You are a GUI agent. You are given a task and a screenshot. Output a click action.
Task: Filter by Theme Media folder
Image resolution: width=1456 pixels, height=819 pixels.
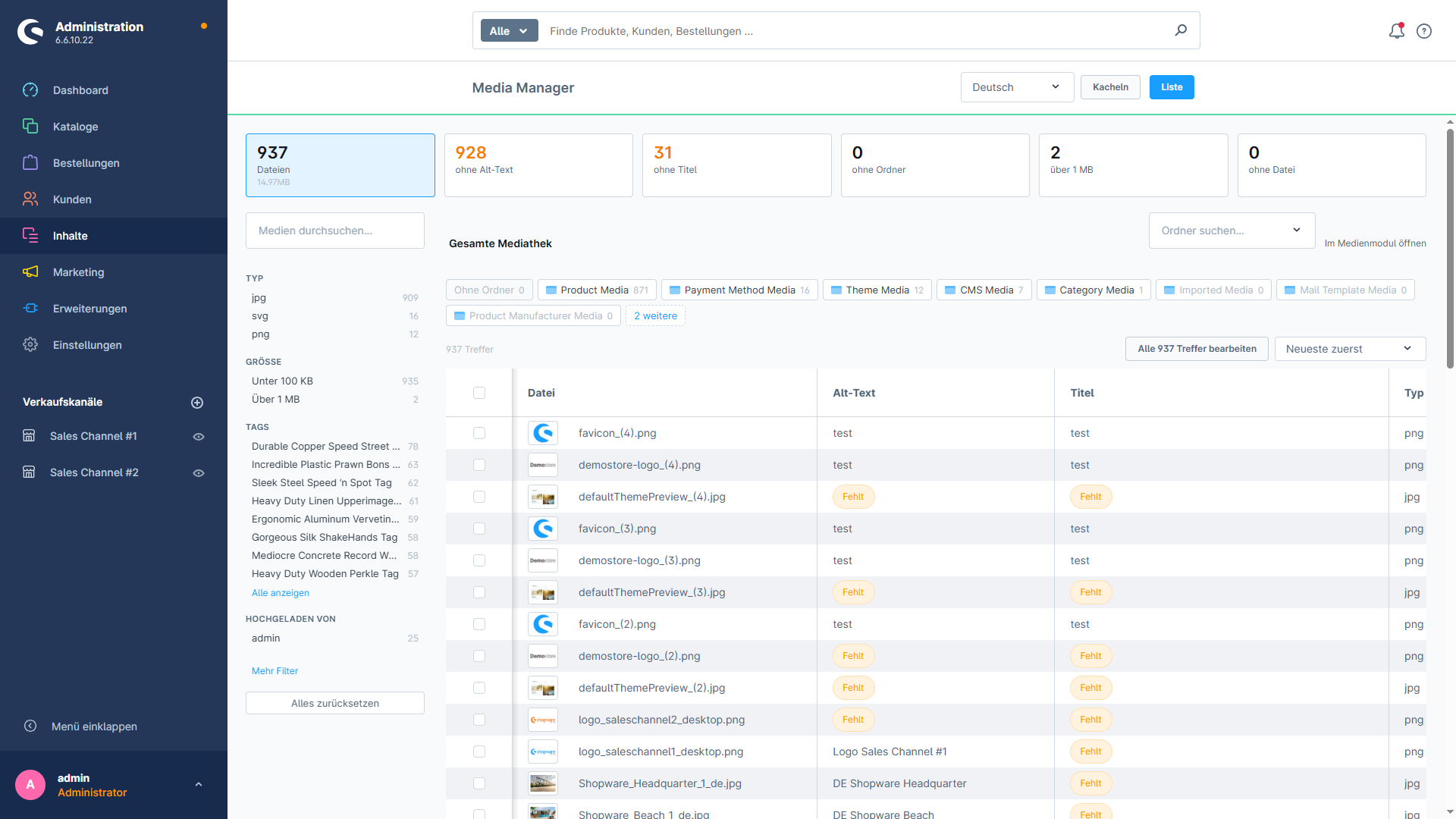click(x=877, y=290)
